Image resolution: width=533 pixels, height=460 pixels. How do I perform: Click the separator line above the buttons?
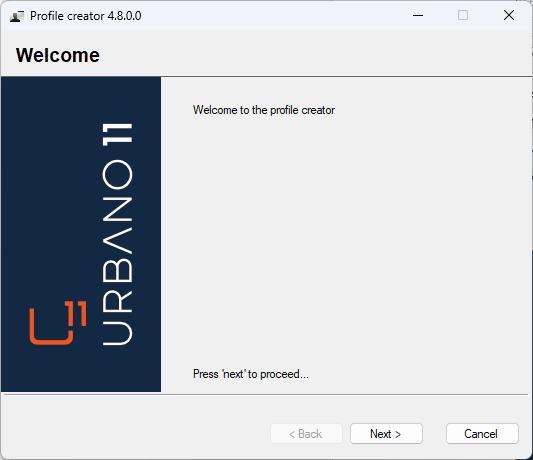tap(266, 395)
